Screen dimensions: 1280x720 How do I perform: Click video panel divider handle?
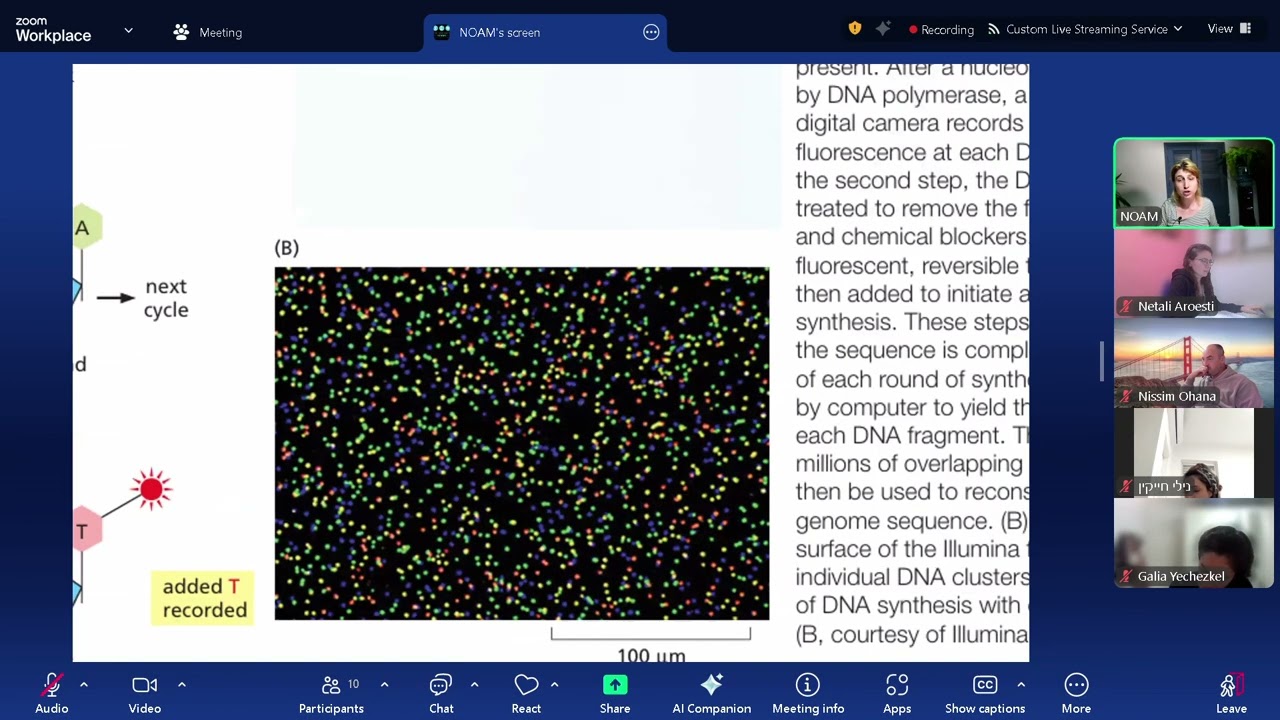1102,361
